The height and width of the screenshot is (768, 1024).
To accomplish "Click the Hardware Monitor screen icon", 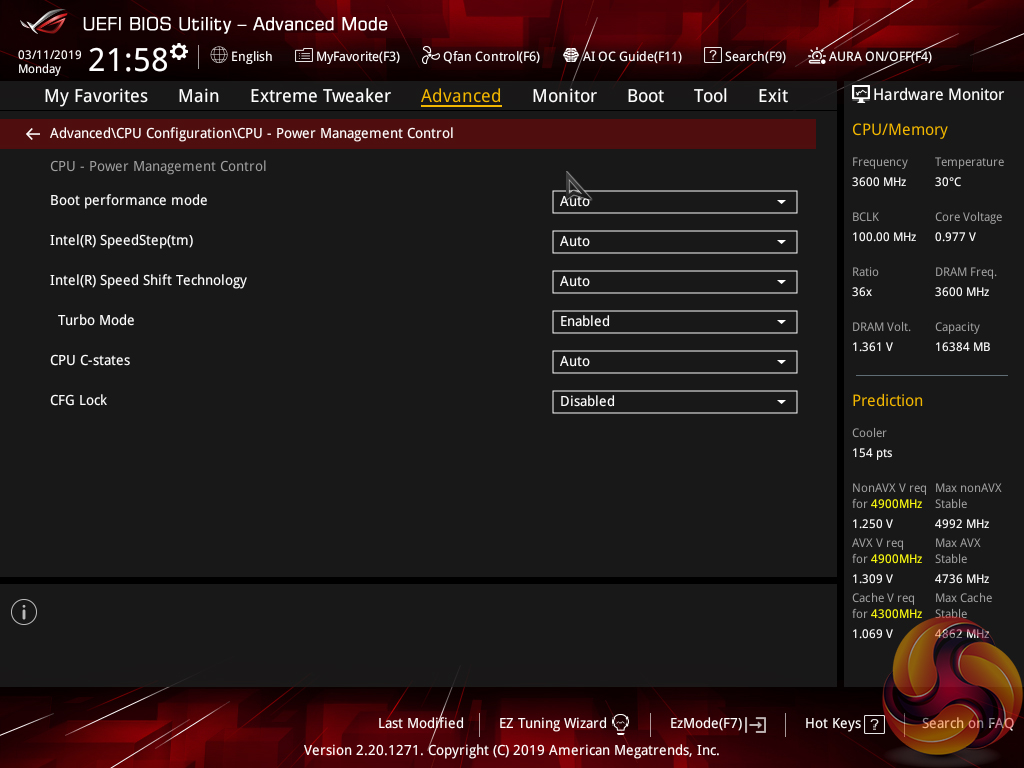I will click(x=861, y=95).
